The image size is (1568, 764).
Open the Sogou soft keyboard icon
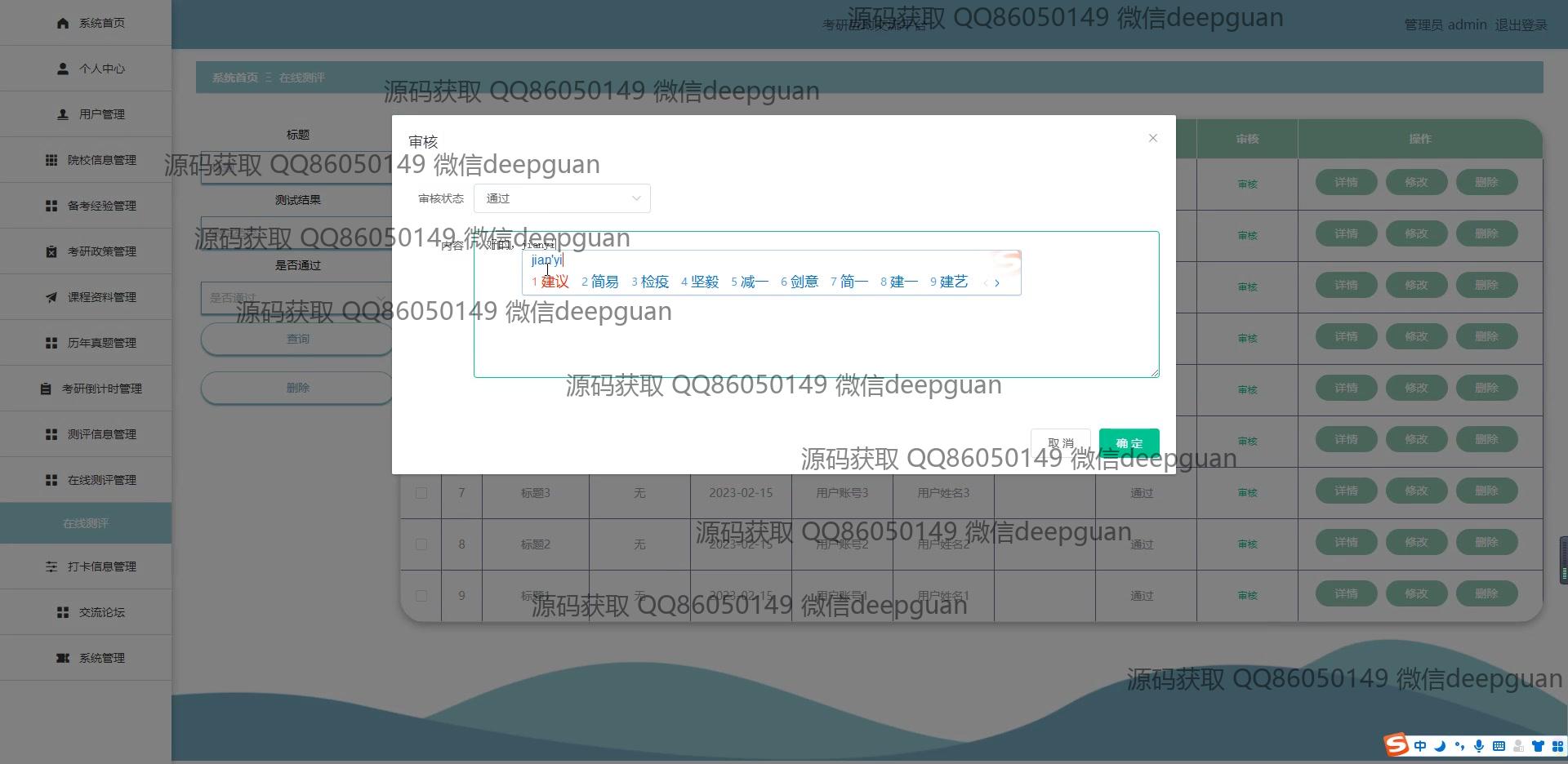[1499, 746]
